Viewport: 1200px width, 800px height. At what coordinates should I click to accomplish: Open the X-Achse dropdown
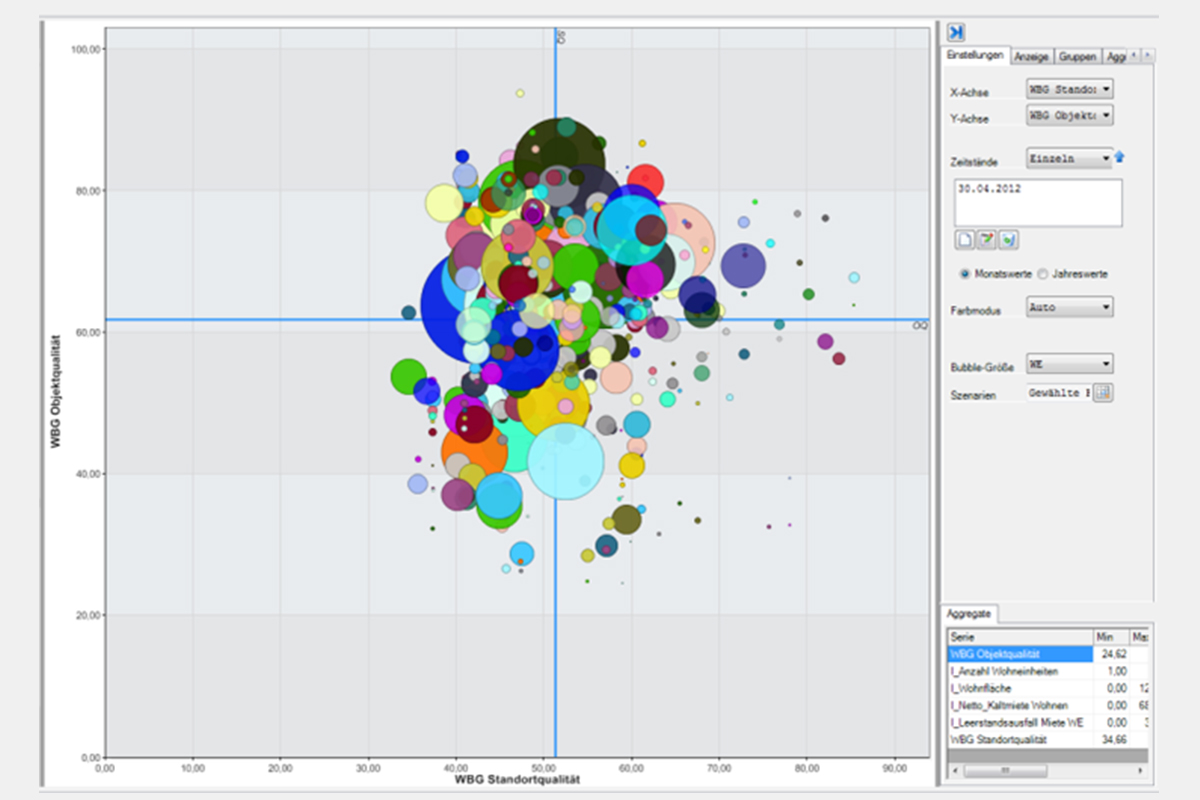pyautogui.click(x=1070, y=89)
